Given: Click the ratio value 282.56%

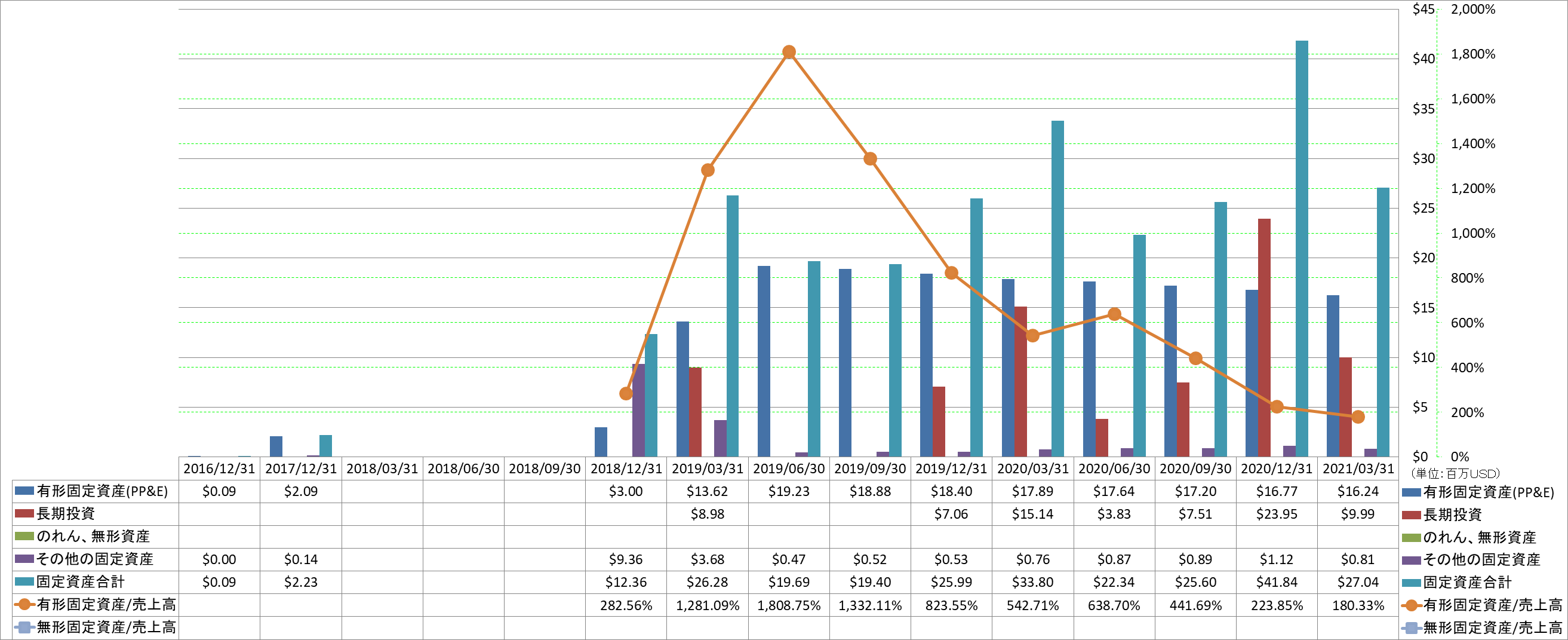Looking at the screenshot, I should [x=626, y=605].
